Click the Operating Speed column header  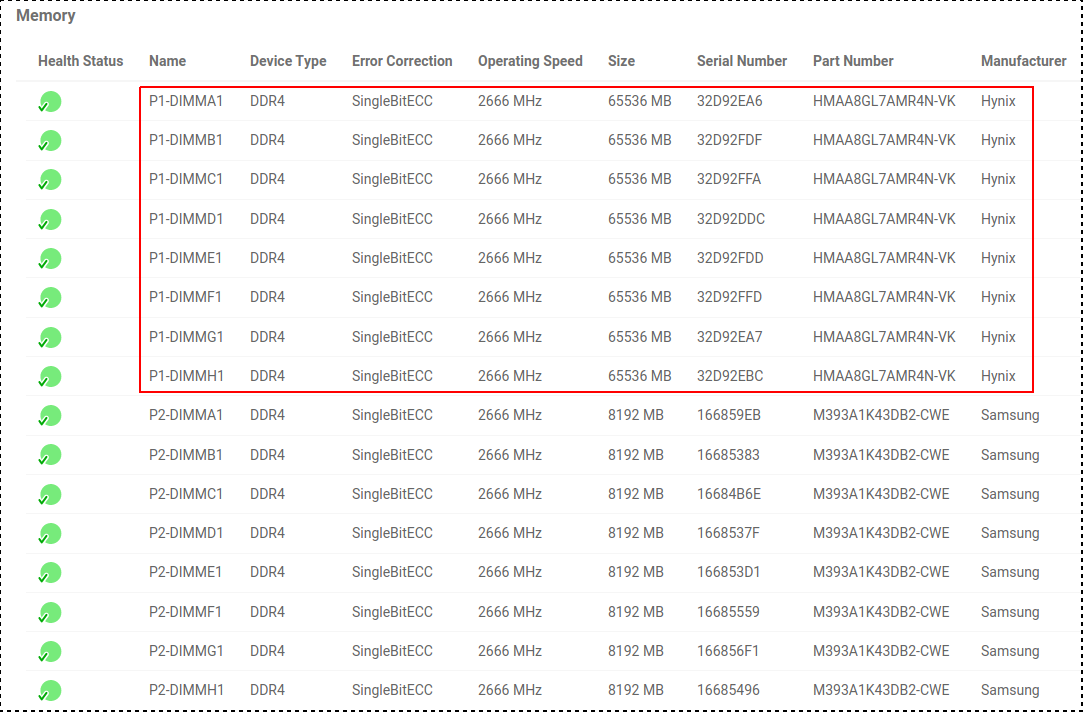530,61
